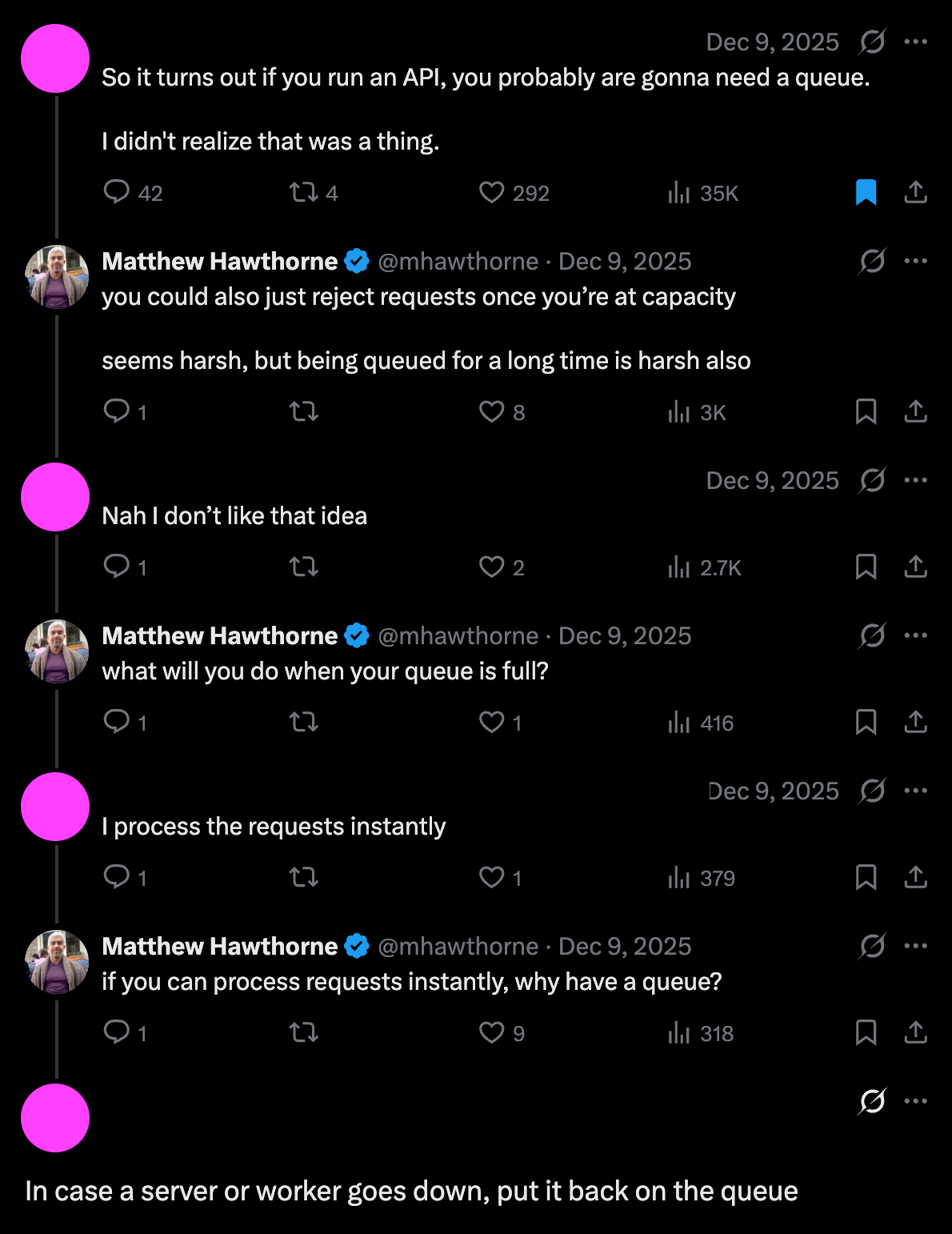The width and height of the screenshot is (952, 1234).
Task: Toggle like on the 'I process the requests instantly' tweet
Action: tap(490, 877)
